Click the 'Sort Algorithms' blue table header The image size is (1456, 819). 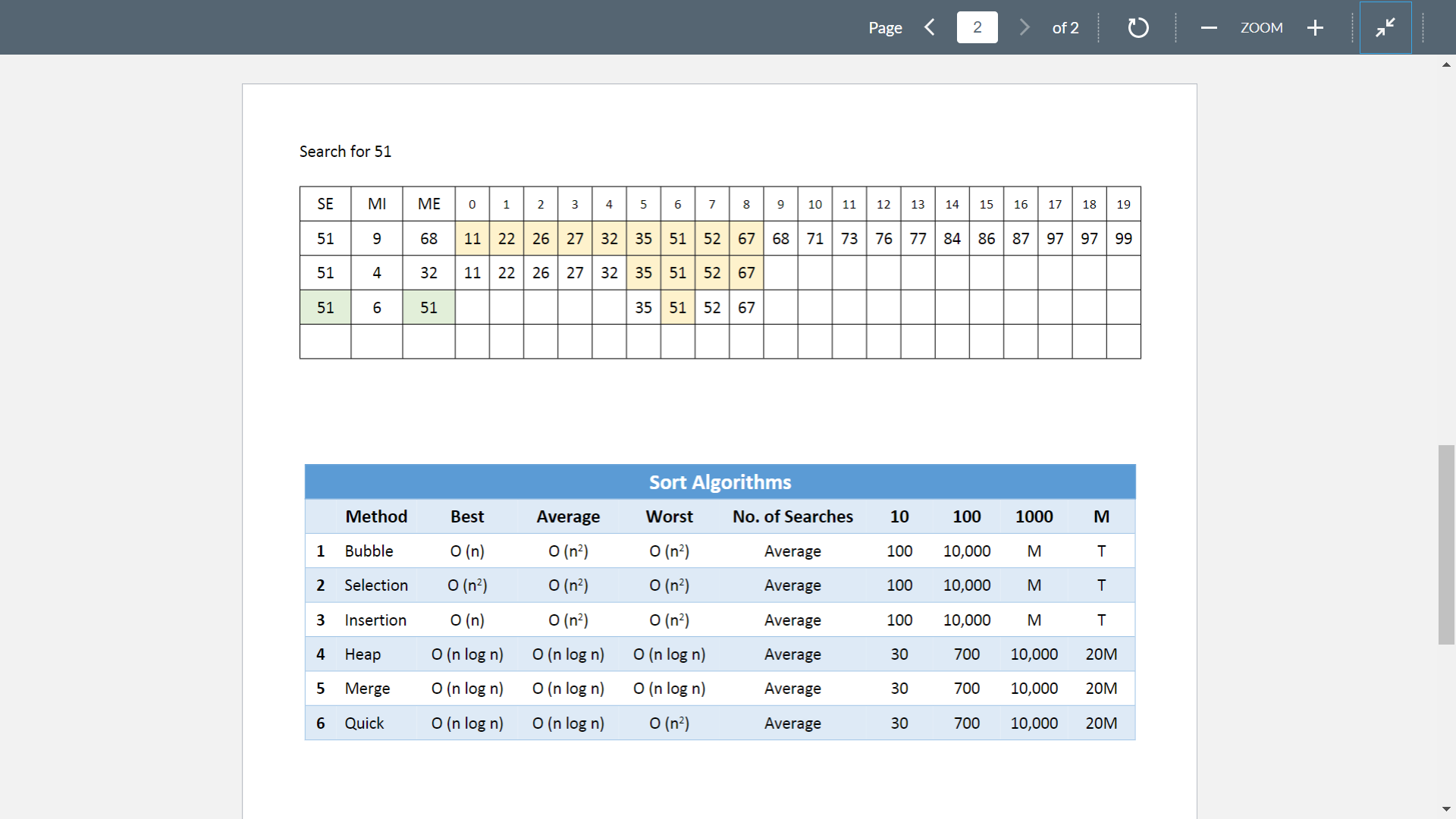(720, 482)
